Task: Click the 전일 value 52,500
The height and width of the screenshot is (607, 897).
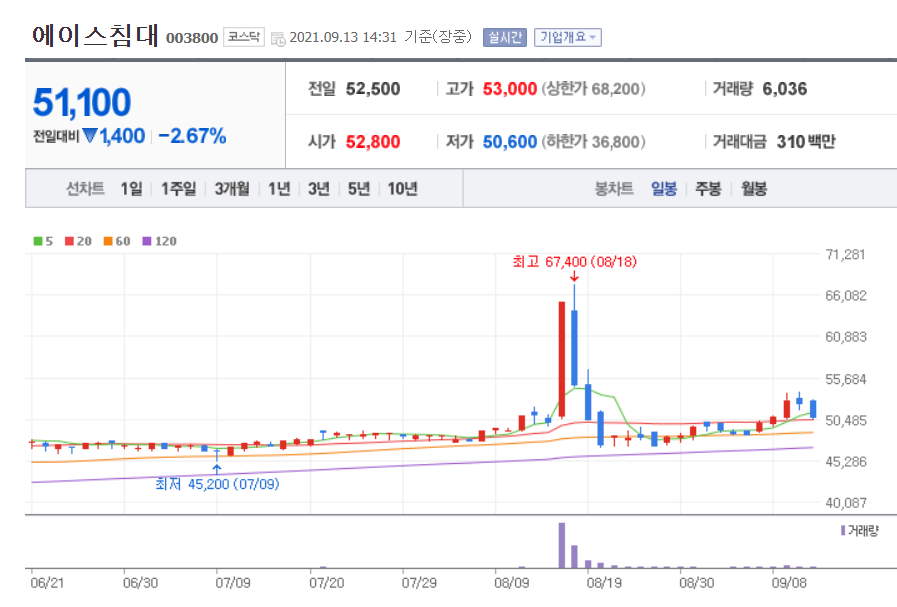Action: coord(373,89)
